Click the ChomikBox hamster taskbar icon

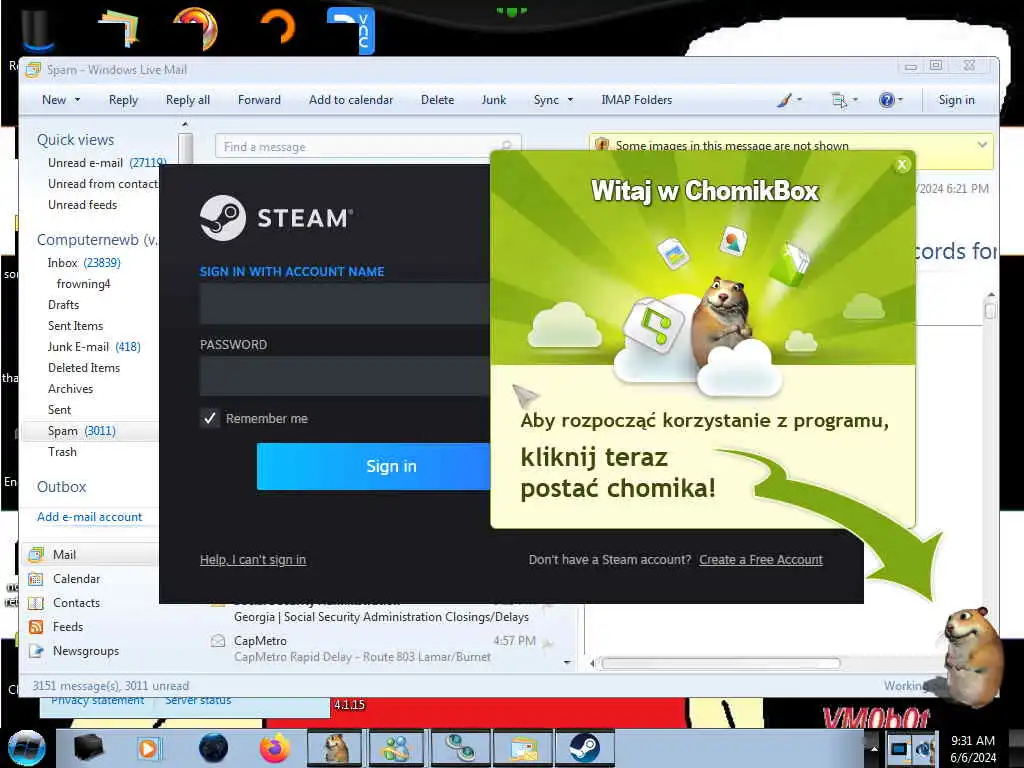tap(336, 748)
